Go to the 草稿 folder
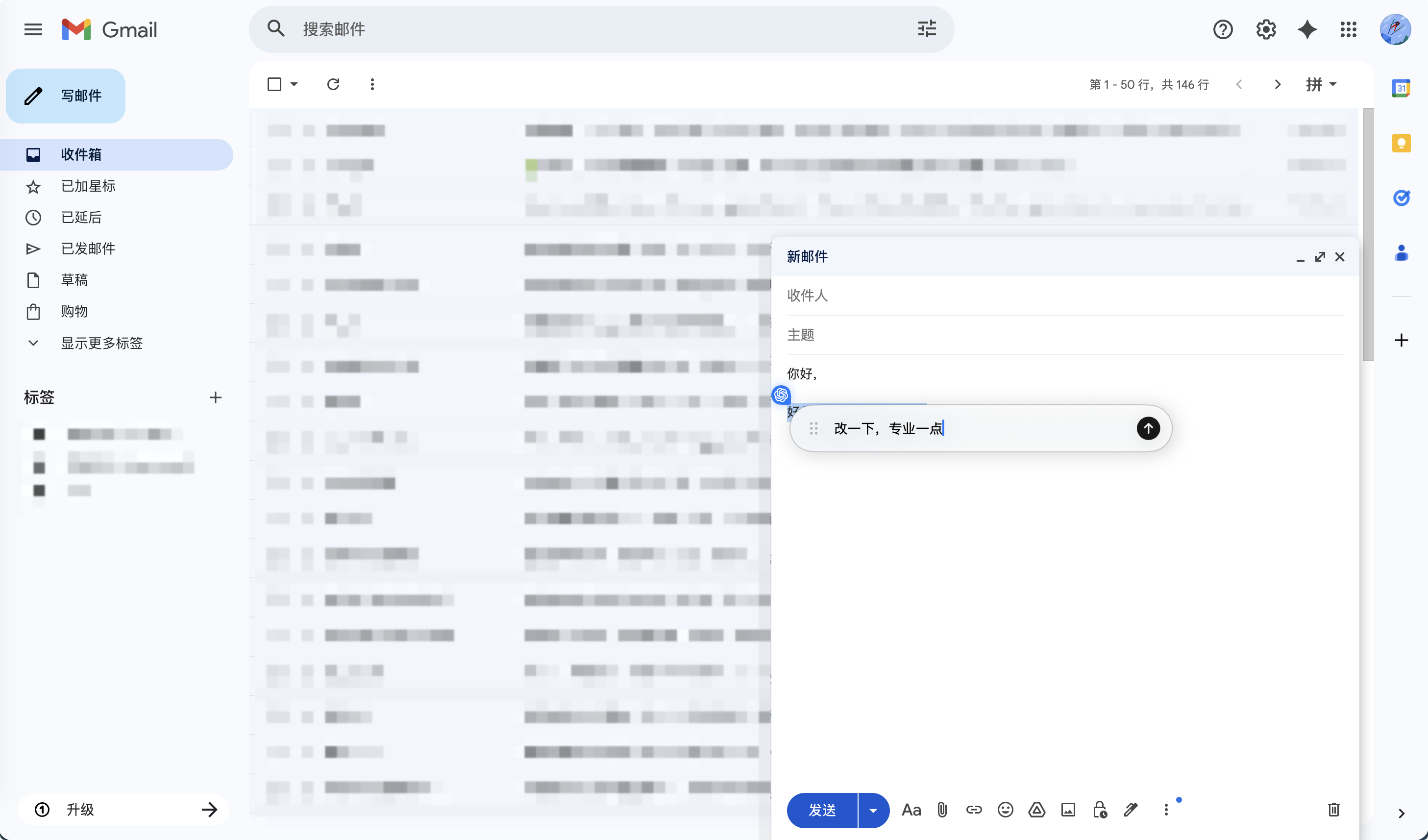 tap(74, 280)
